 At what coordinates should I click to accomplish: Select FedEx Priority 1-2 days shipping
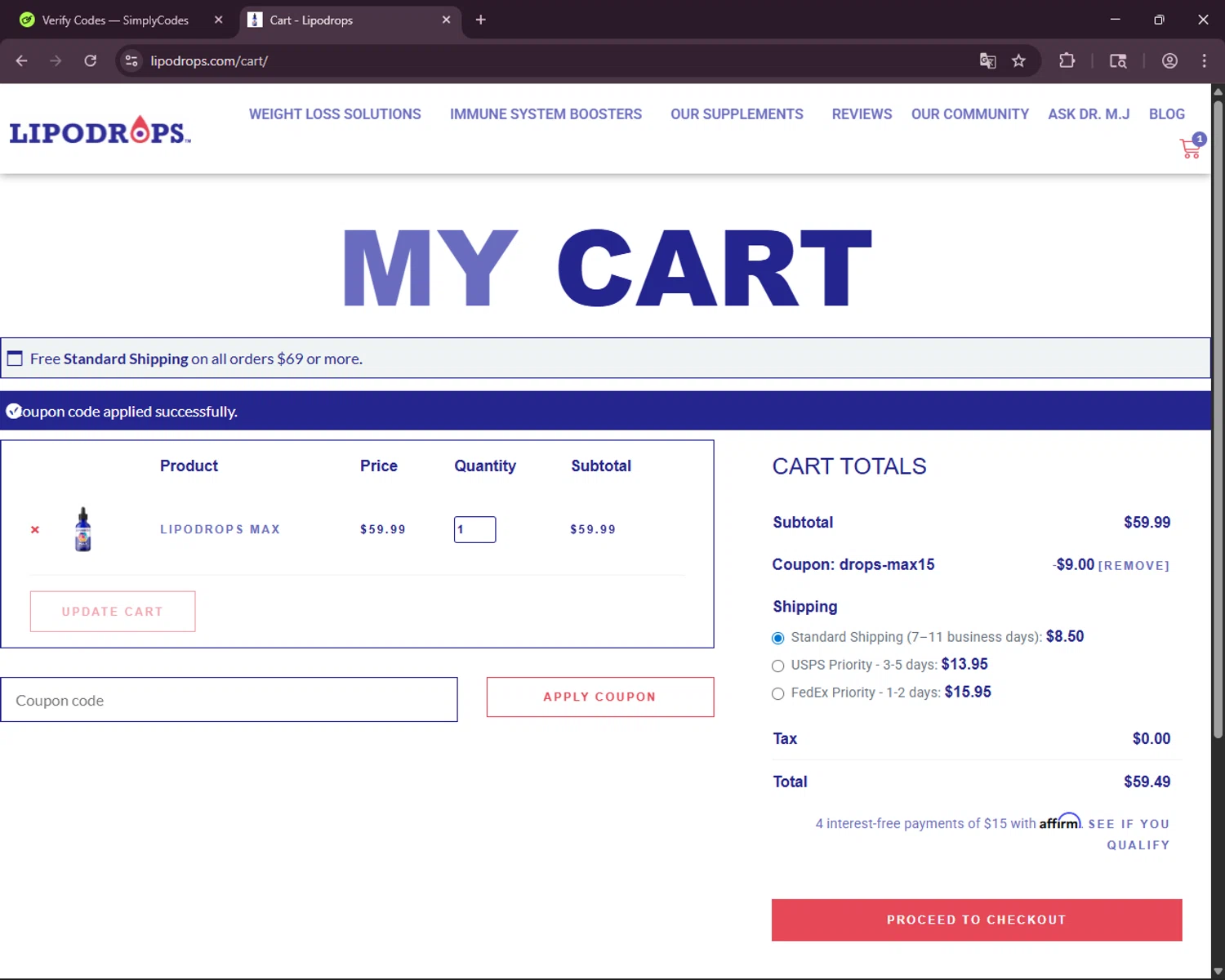pyautogui.click(x=777, y=693)
